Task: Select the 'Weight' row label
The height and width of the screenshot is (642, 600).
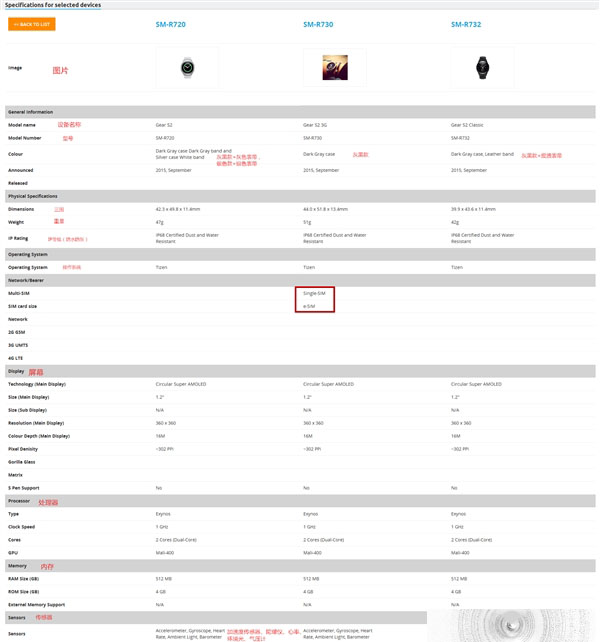Action: tap(16, 222)
